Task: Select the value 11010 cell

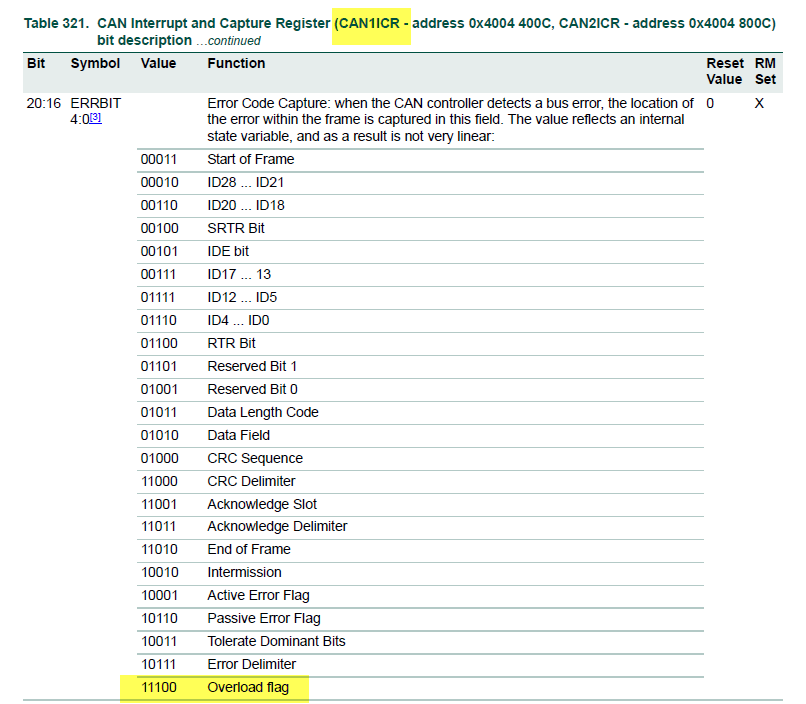Action: point(159,550)
